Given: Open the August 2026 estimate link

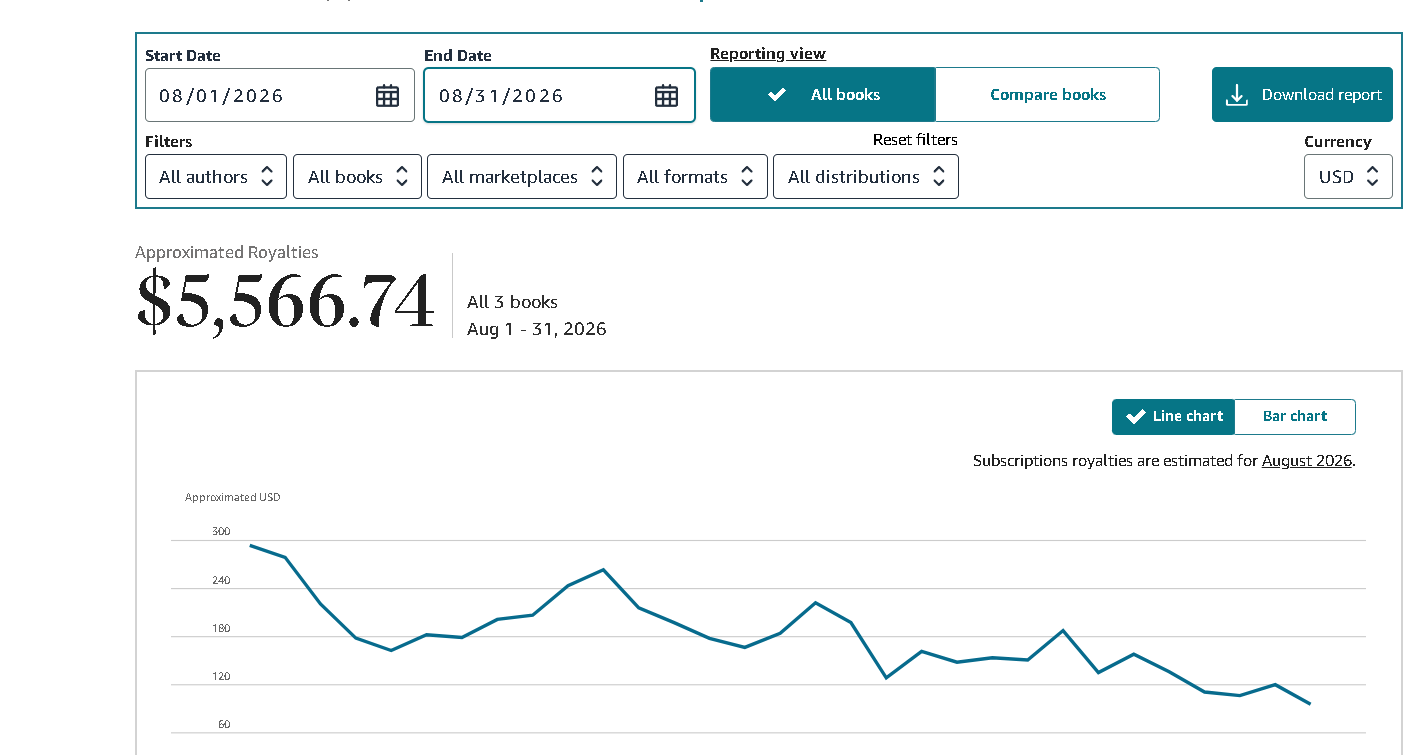Looking at the screenshot, I should click(1306, 461).
